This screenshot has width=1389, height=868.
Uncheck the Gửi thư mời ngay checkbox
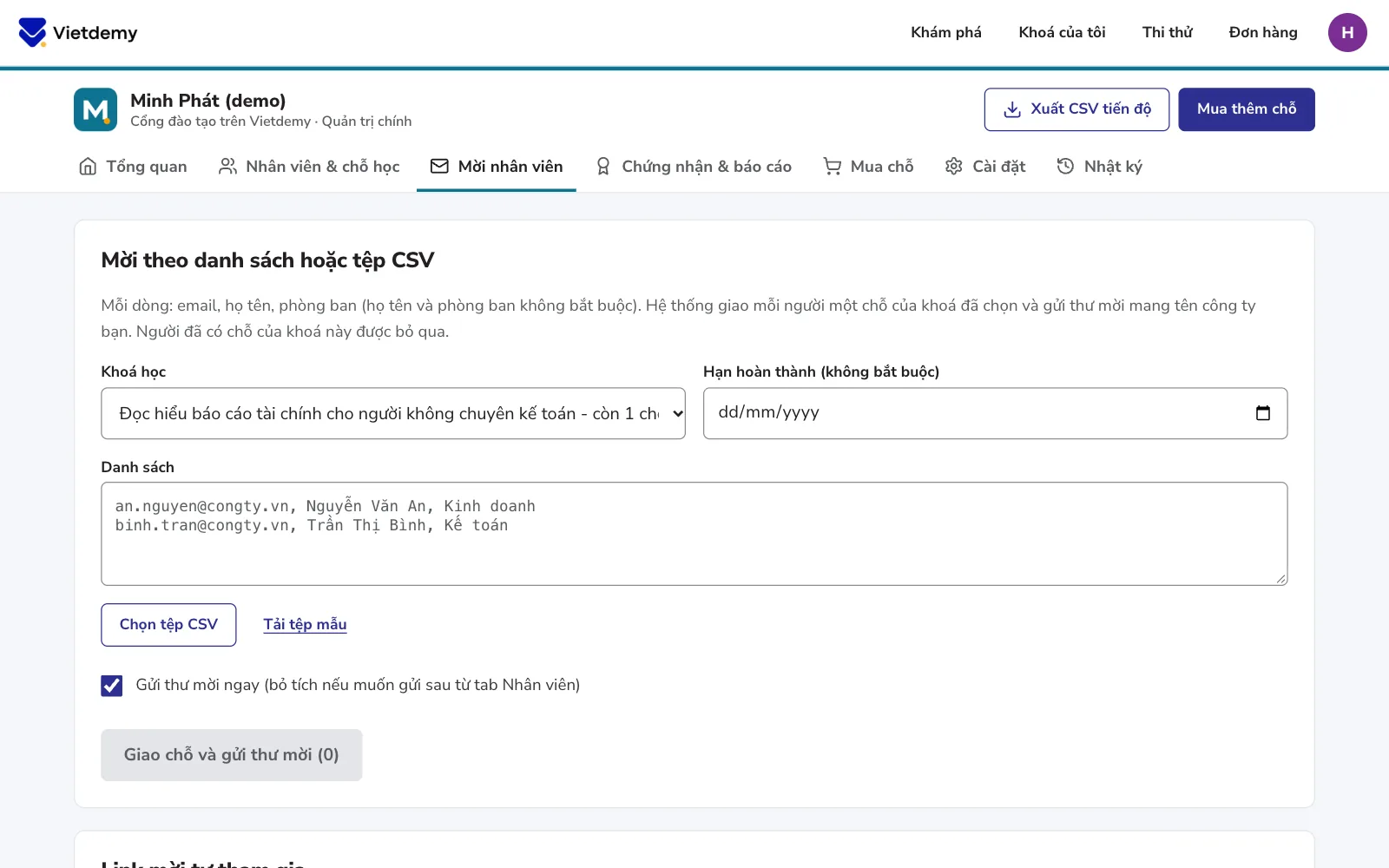[x=112, y=686]
